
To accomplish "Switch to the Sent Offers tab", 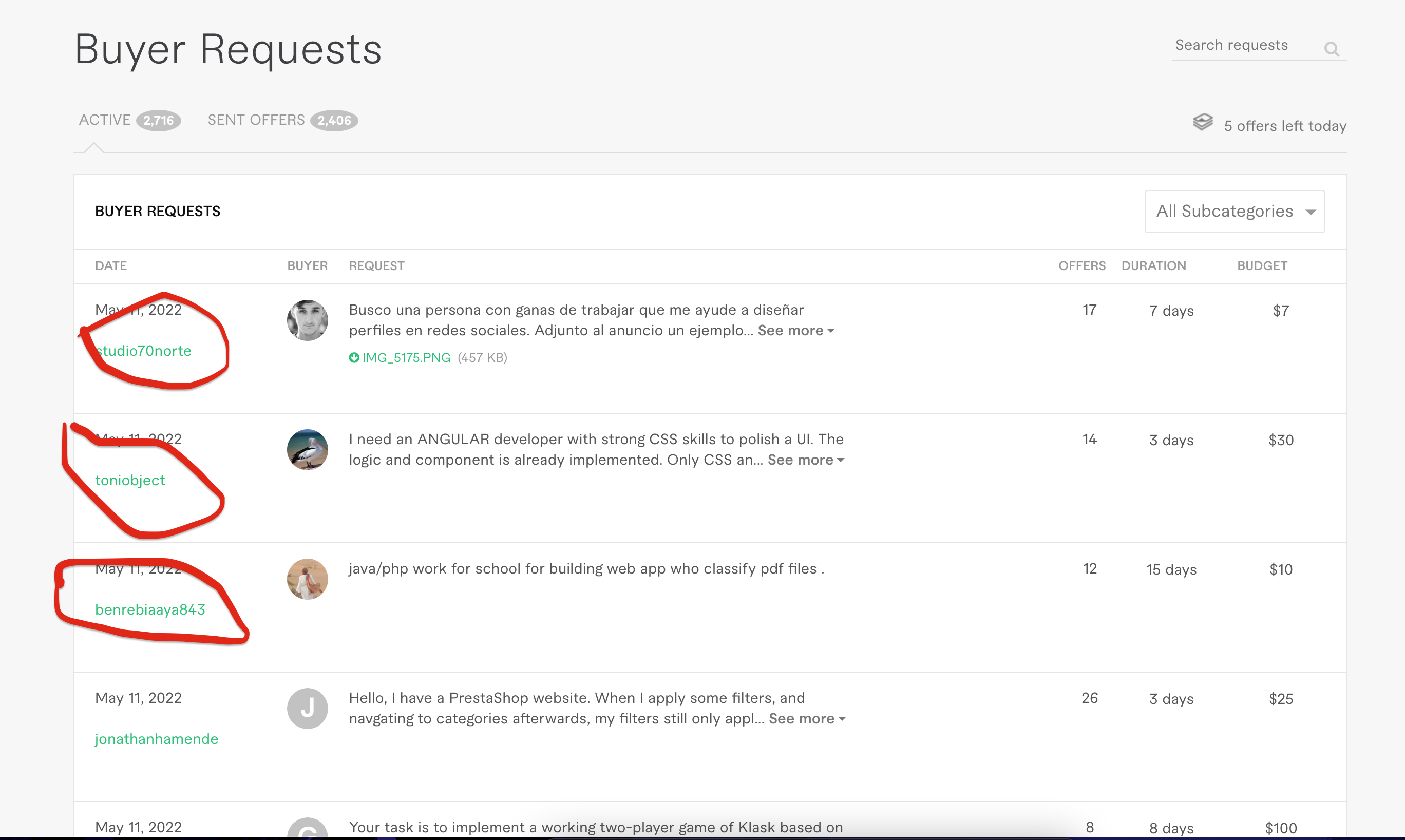I will click(x=256, y=120).
